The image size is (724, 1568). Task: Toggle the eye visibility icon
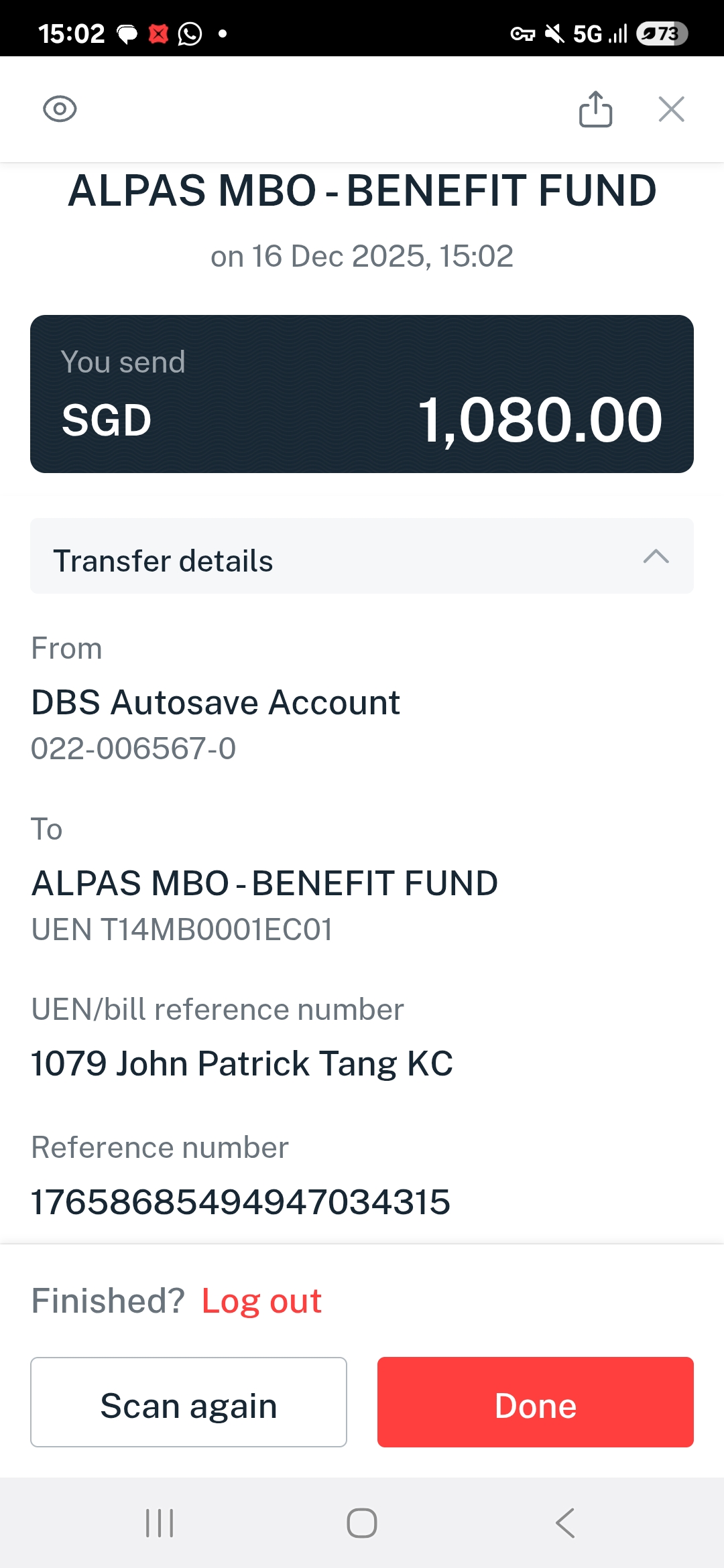[x=60, y=109]
